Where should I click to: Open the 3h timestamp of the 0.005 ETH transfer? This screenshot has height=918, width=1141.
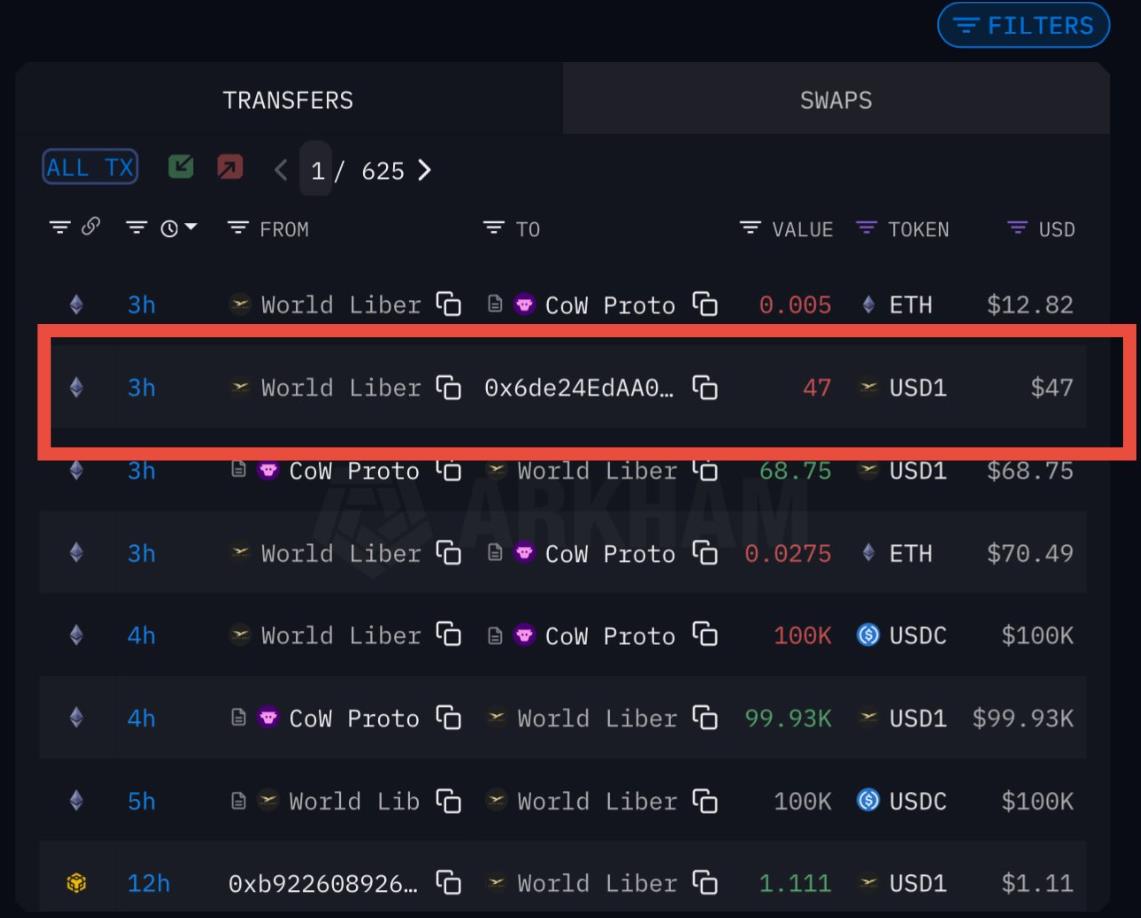[141, 304]
